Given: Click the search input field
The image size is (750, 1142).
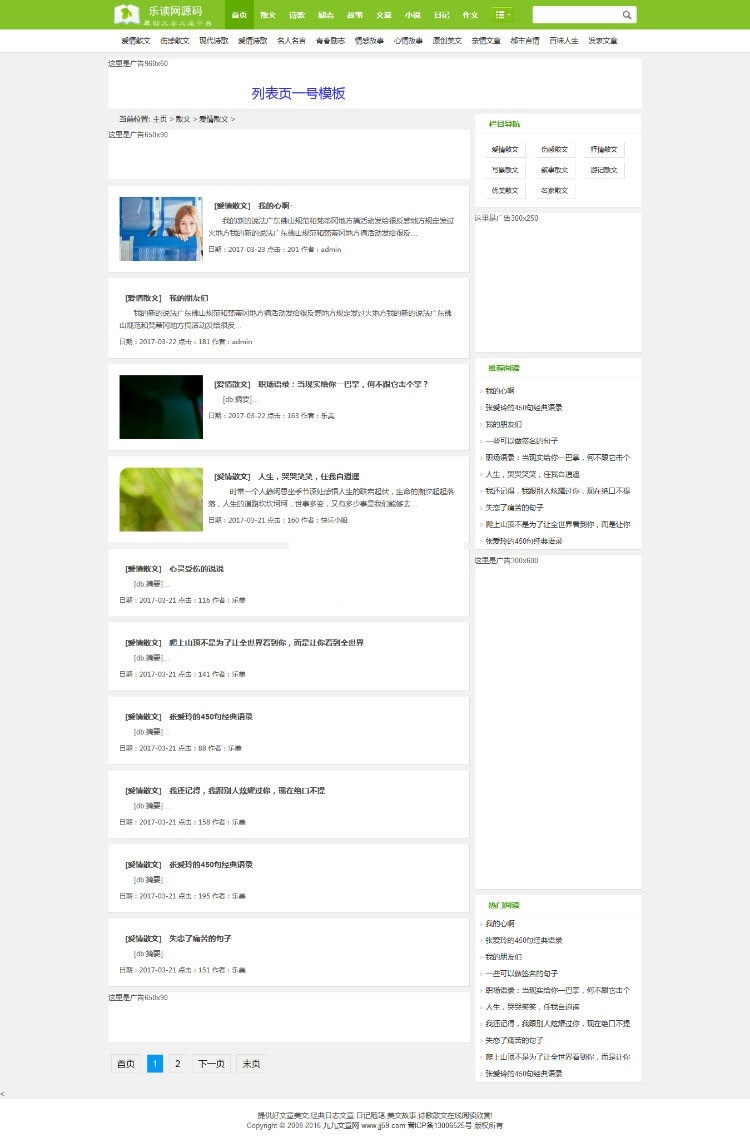Looking at the screenshot, I should (576, 15).
